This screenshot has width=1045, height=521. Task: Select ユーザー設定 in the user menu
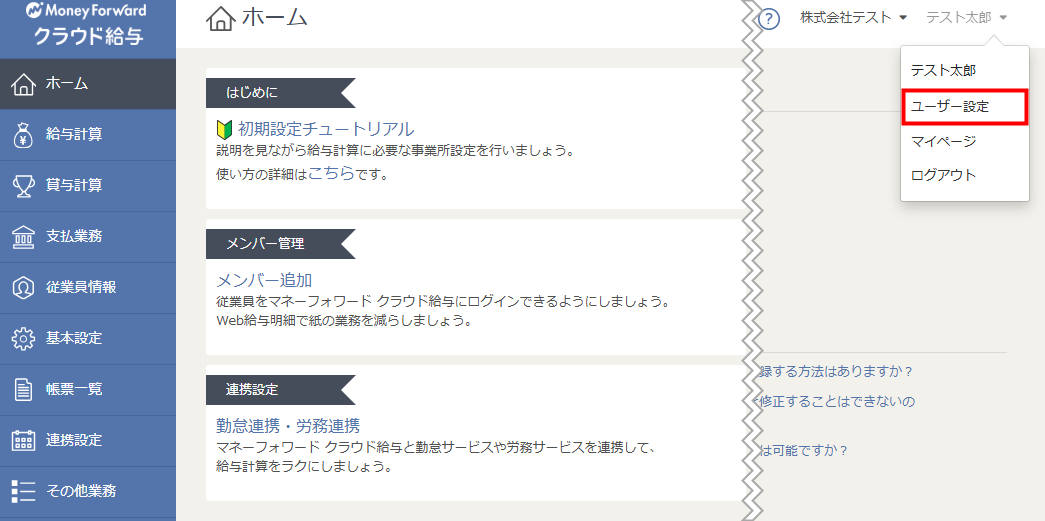(x=964, y=107)
